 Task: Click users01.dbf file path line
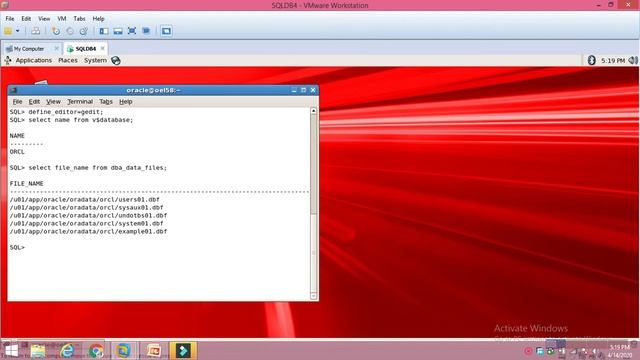[x=84, y=200]
